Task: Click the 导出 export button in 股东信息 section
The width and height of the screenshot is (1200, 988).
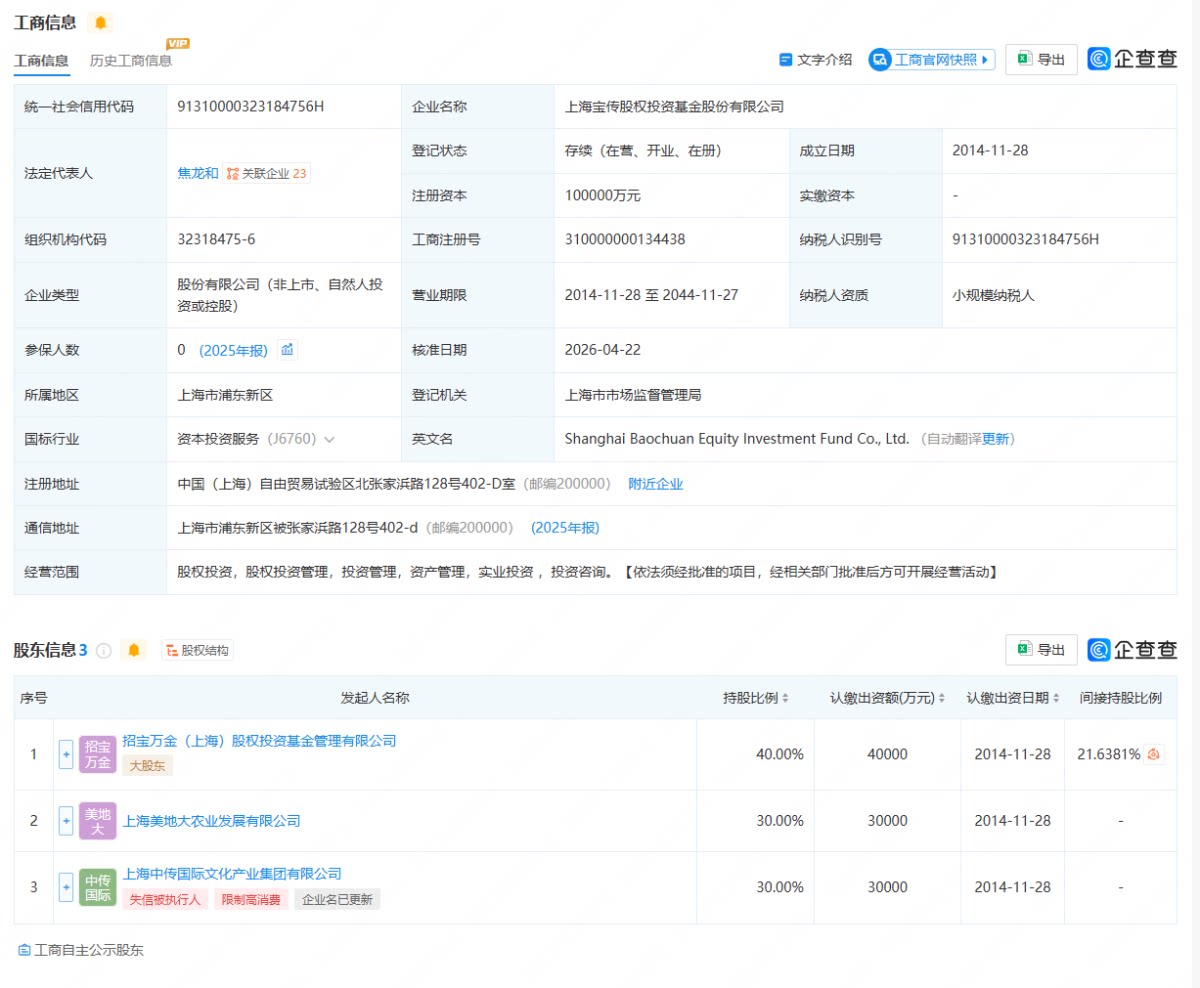Action: point(1041,650)
